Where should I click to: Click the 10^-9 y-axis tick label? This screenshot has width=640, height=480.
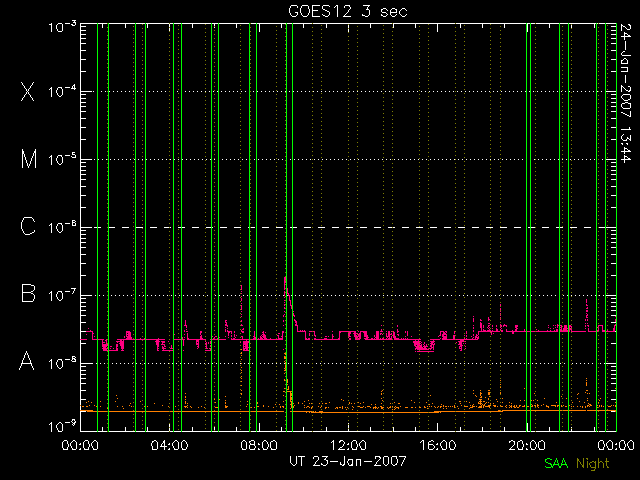coord(62,427)
